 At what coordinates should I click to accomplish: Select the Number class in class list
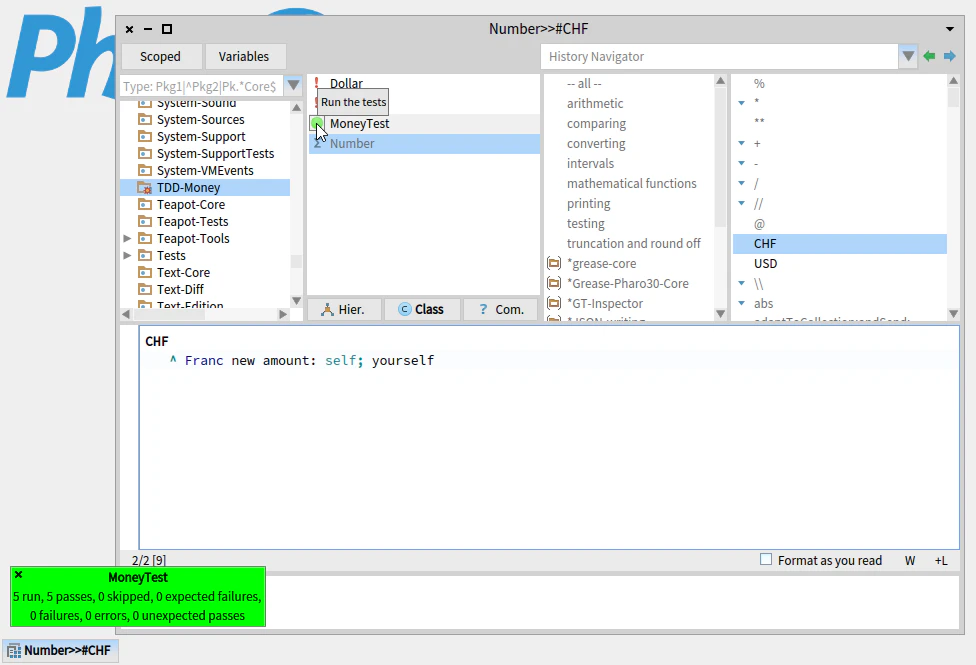[x=425, y=143]
